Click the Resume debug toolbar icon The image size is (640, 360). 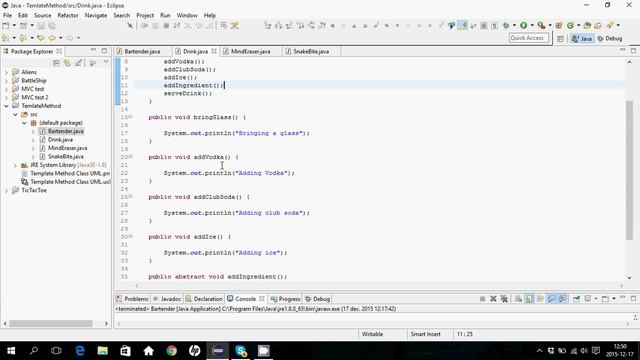[144, 25]
